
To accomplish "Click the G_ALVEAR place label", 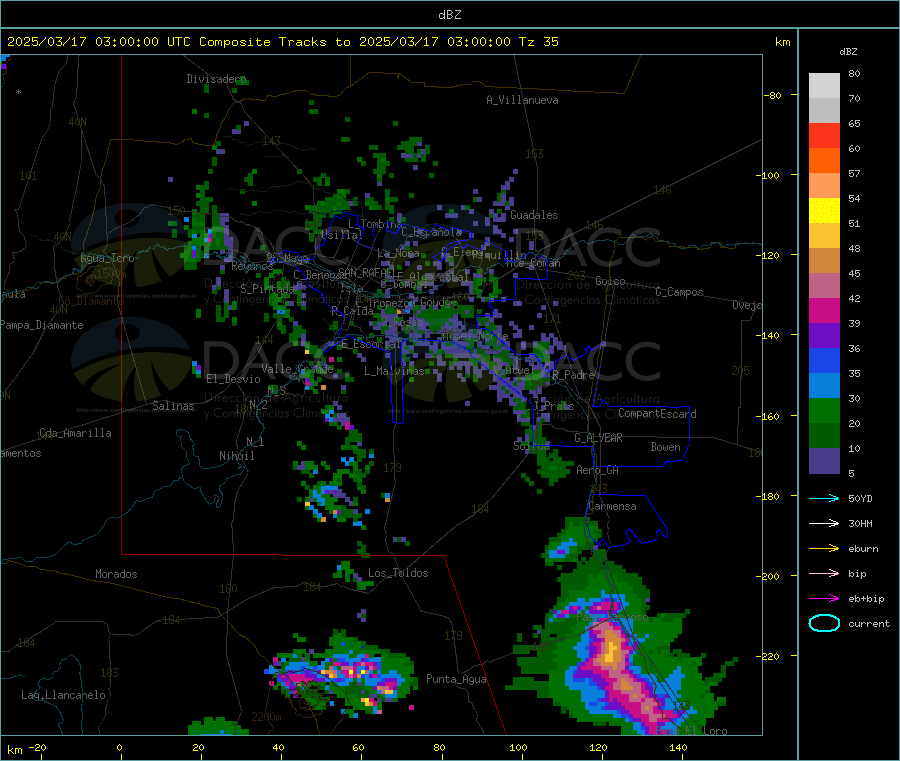I will point(598,438).
